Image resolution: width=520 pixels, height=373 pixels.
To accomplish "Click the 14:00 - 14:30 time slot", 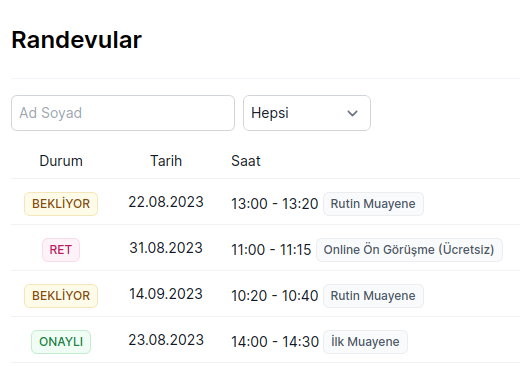I will (x=275, y=342).
